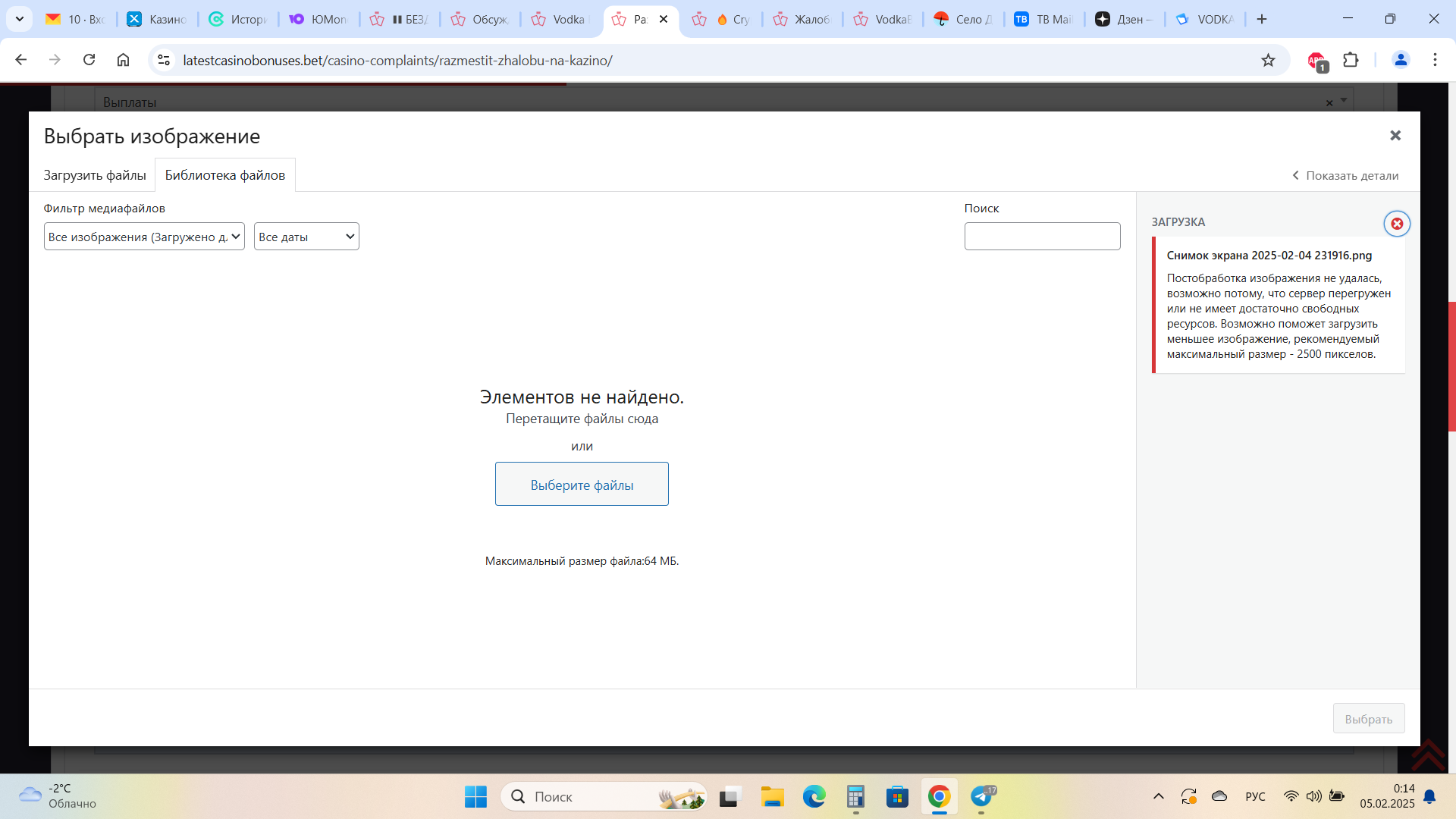
Task: View site information icon in address bar
Action: click(163, 61)
